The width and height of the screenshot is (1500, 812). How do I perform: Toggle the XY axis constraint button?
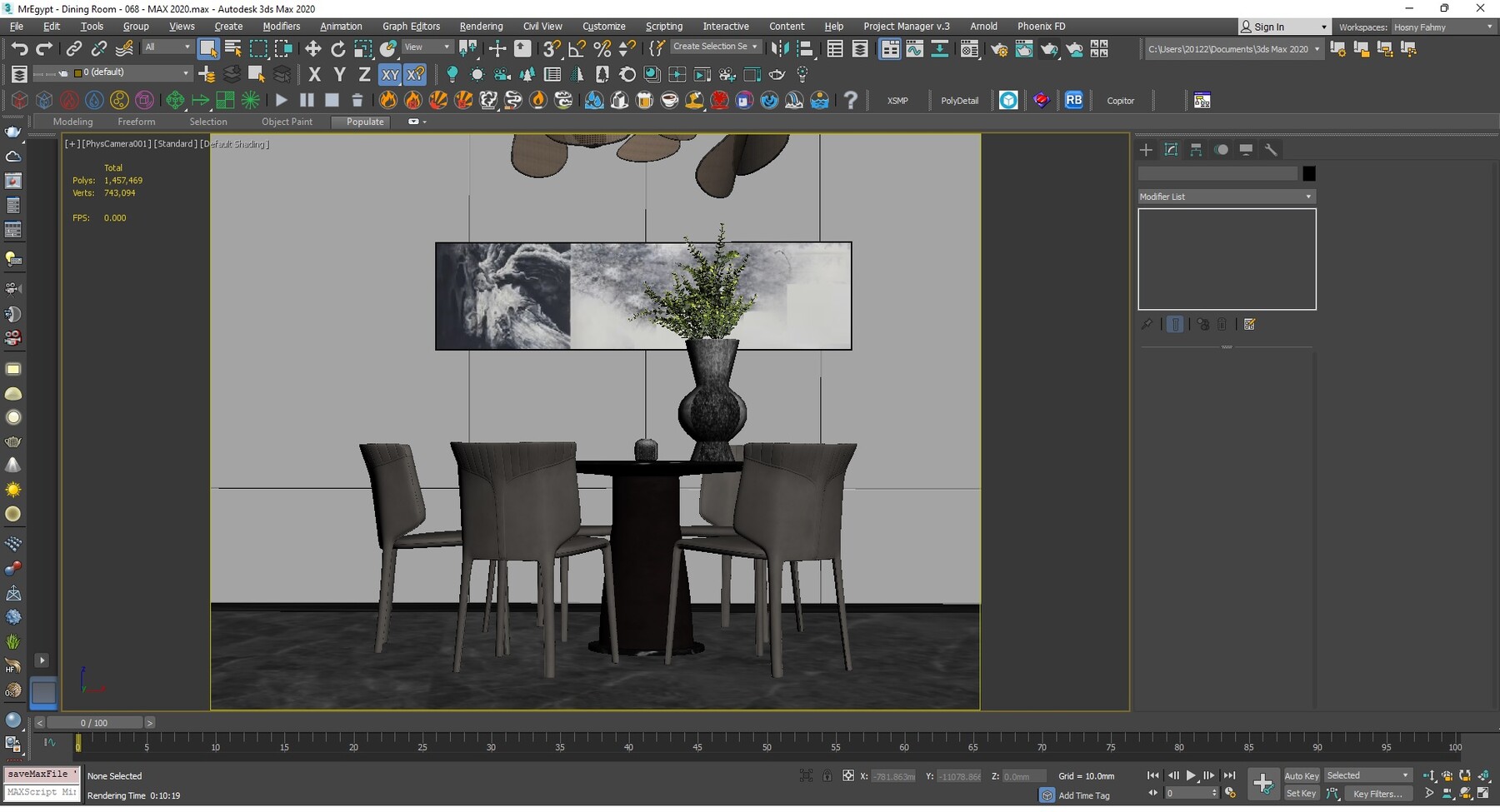click(390, 74)
